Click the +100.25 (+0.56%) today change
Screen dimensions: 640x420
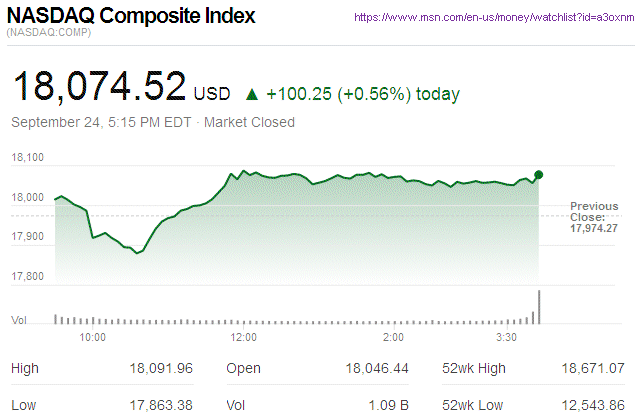[363, 95]
